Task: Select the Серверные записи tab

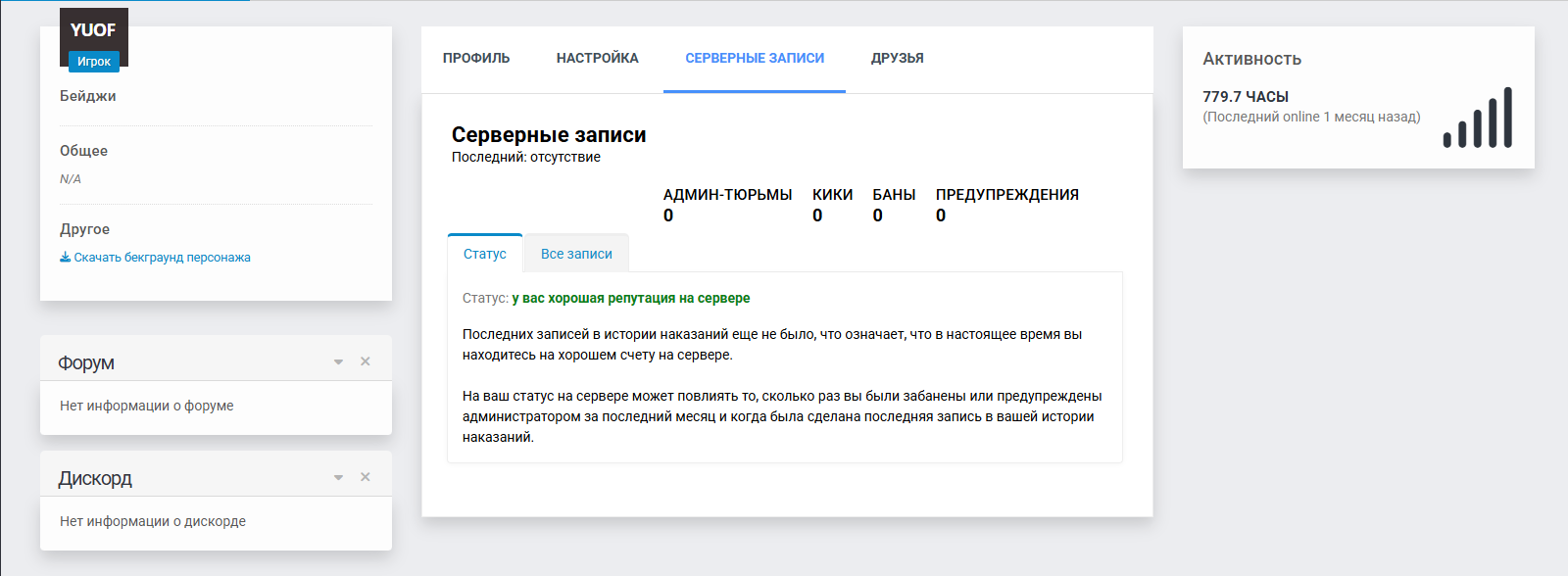Action: point(755,59)
